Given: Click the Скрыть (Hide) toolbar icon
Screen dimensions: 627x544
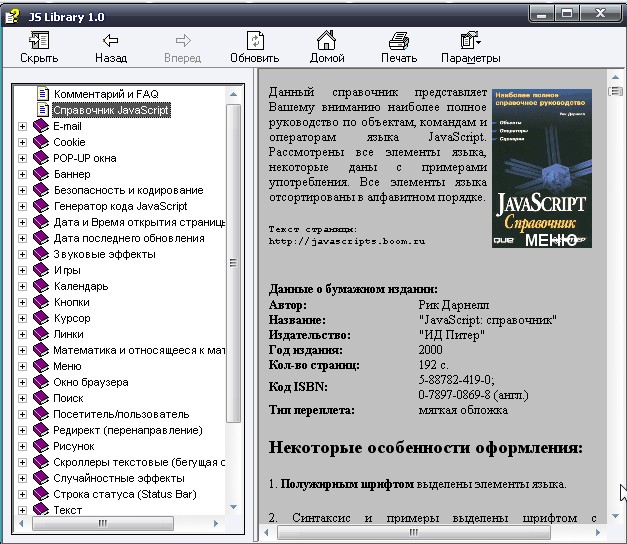Looking at the screenshot, I should pos(39,40).
